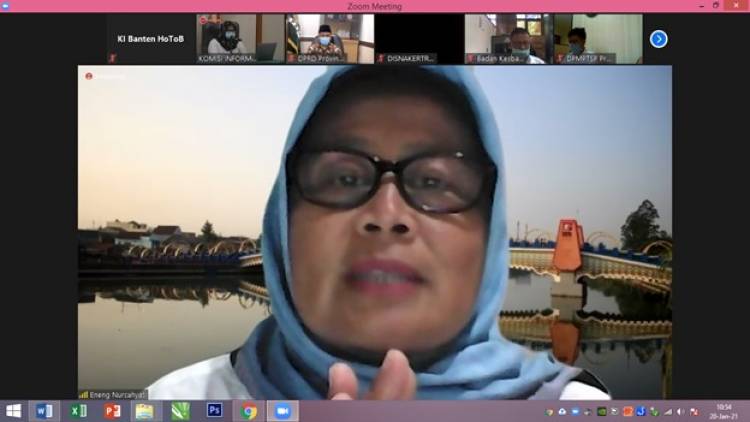Open Microsoft Word from the taskbar
Image resolution: width=750 pixels, height=422 pixels.
44,411
